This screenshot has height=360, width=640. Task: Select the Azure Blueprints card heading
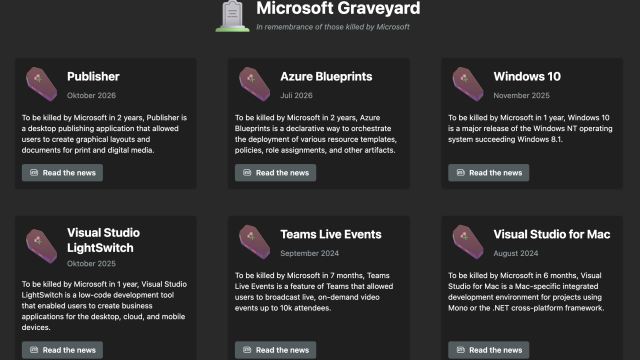(326, 76)
